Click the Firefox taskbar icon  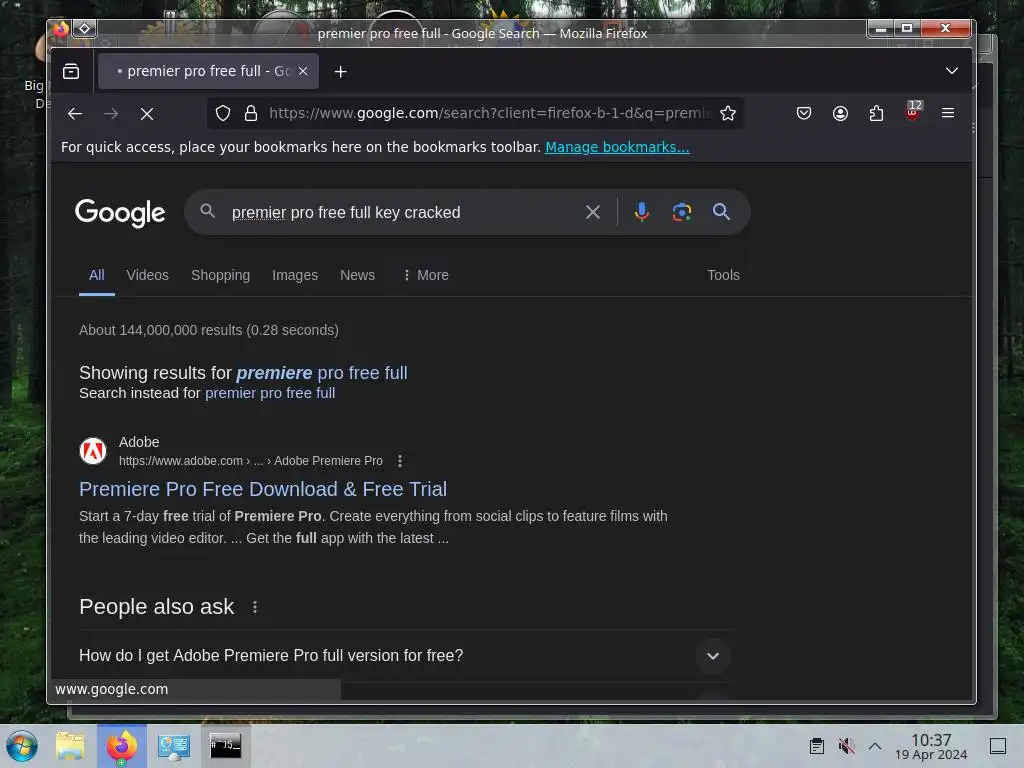[x=122, y=746]
